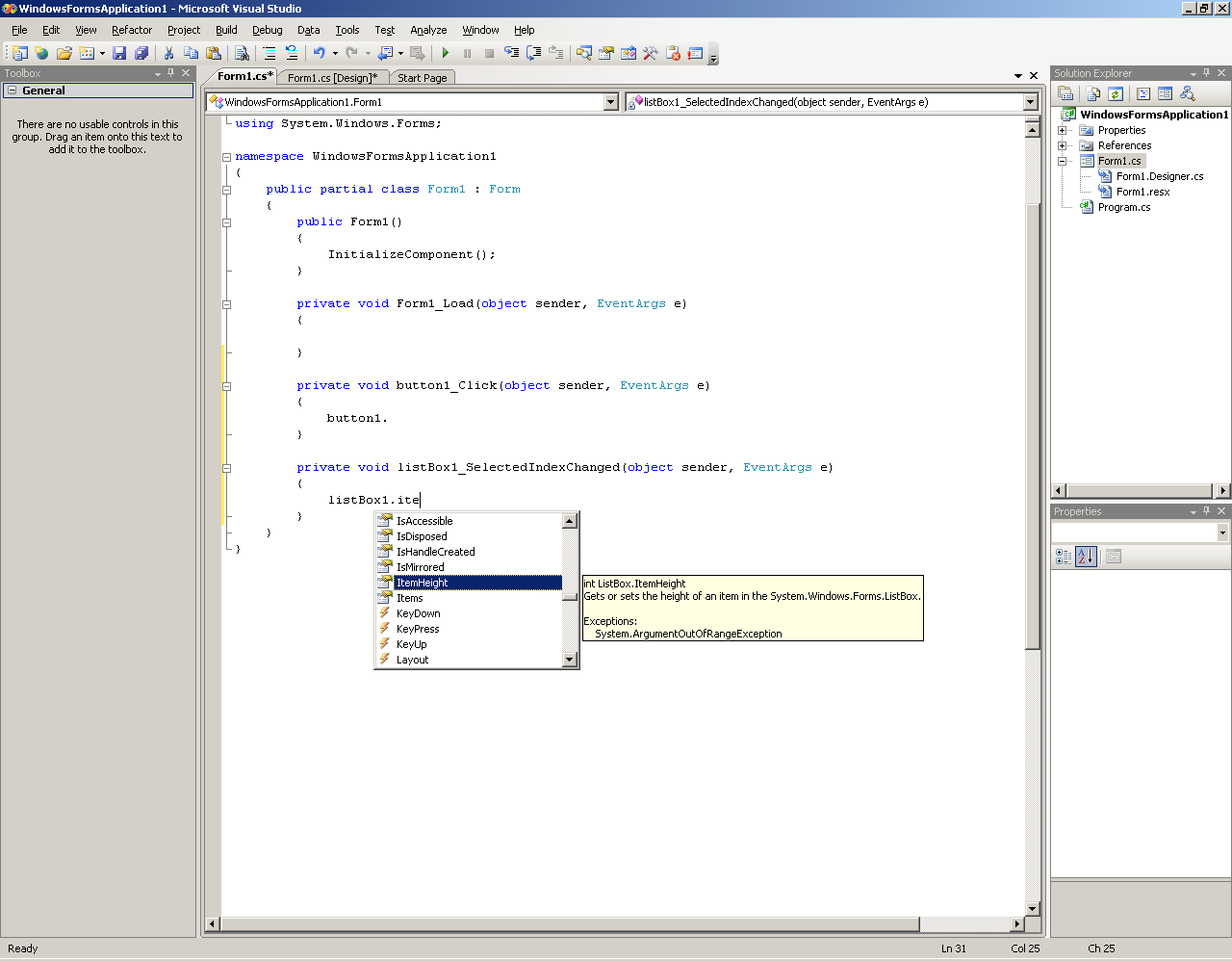The width and height of the screenshot is (1232, 961).
Task: Collapse the Form1_Load method outline
Action: coord(227,304)
